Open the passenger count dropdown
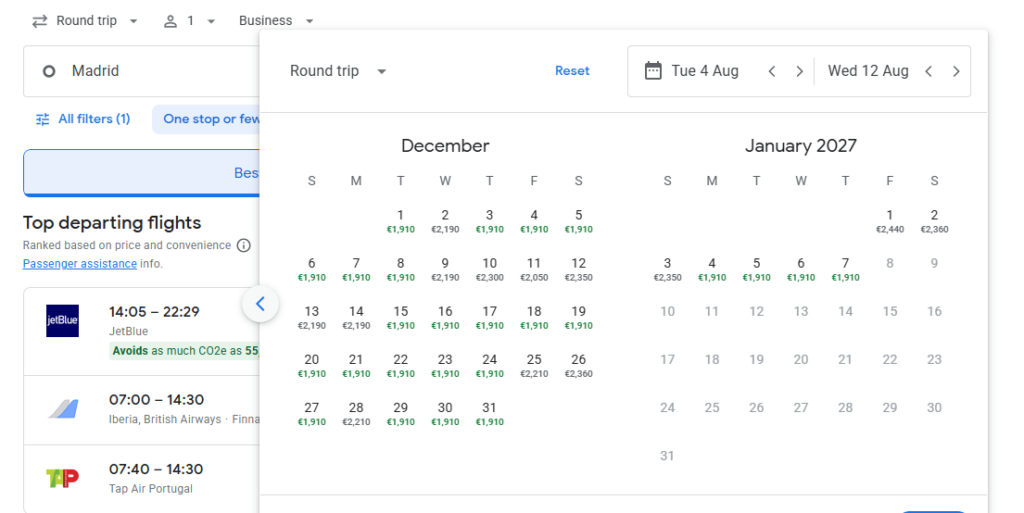This screenshot has width=1024, height=513. click(189, 21)
